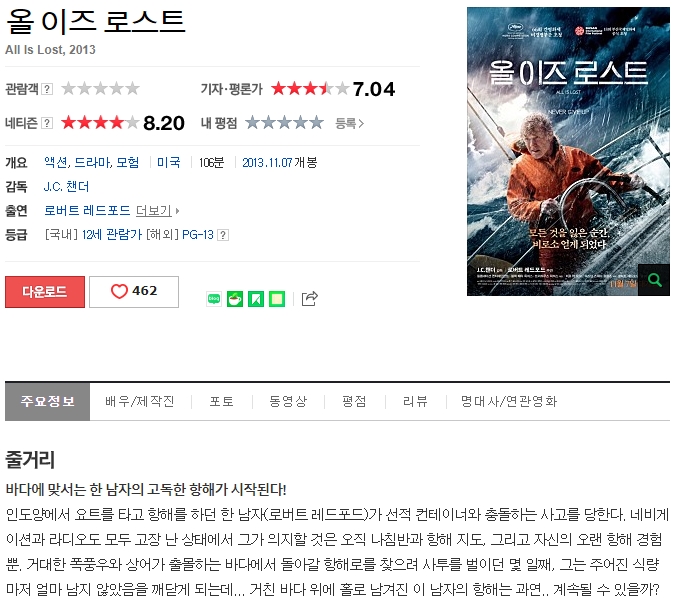Open the help icon next to 관람객
This screenshot has height=607, width=678.
click(x=47, y=89)
